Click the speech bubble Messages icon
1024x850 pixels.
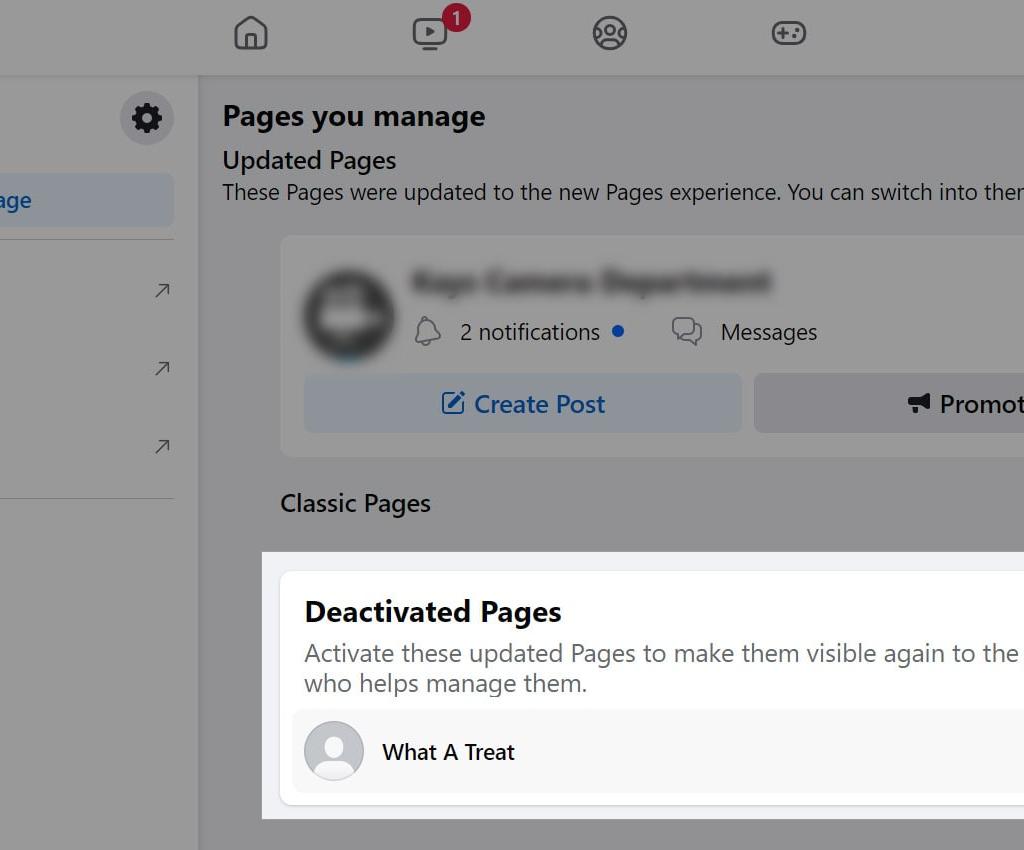point(687,332)
